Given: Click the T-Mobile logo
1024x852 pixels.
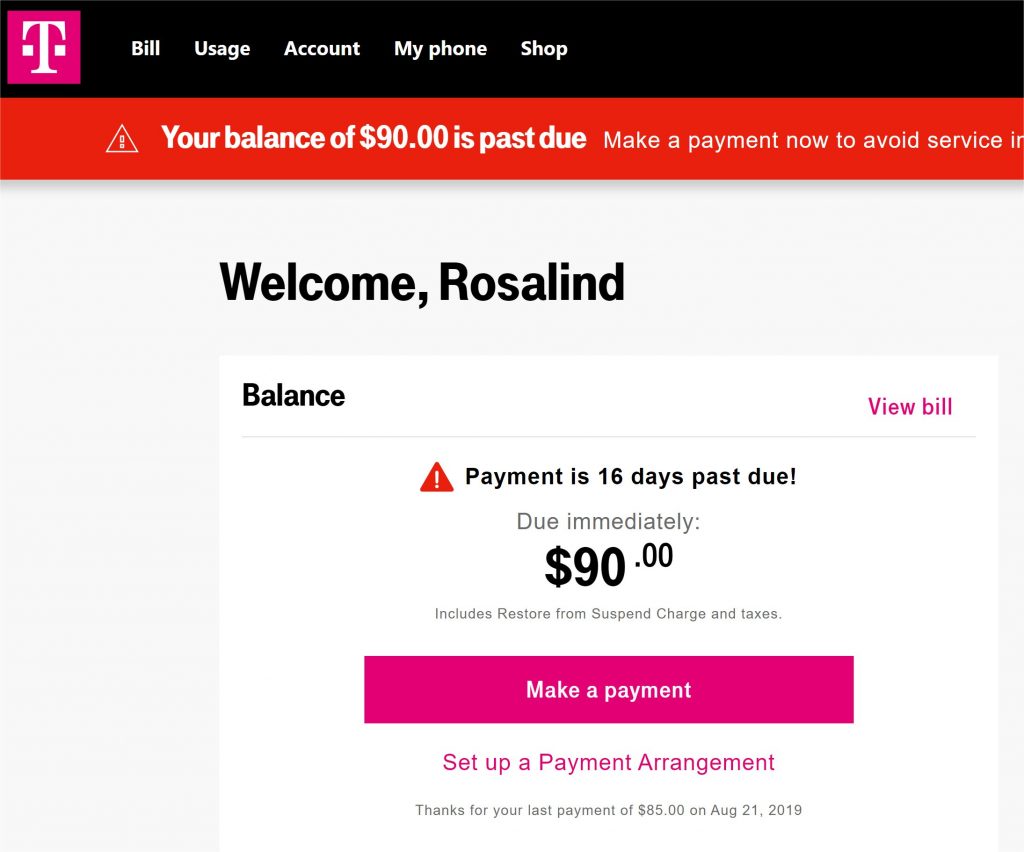Looking at the screenshot, I should pyautogui.click(x=44, y=47).
